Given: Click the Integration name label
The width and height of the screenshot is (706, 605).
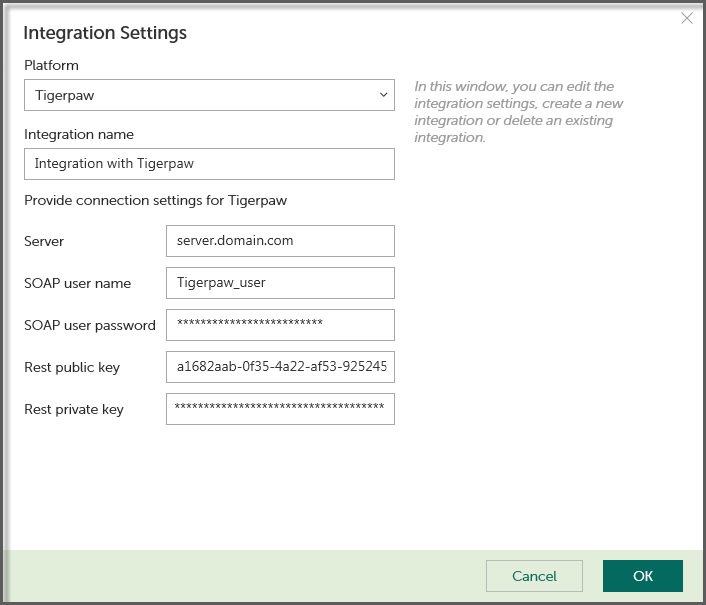Looking at the screenshot, I should pyautogui.click(x=79, y=134).
